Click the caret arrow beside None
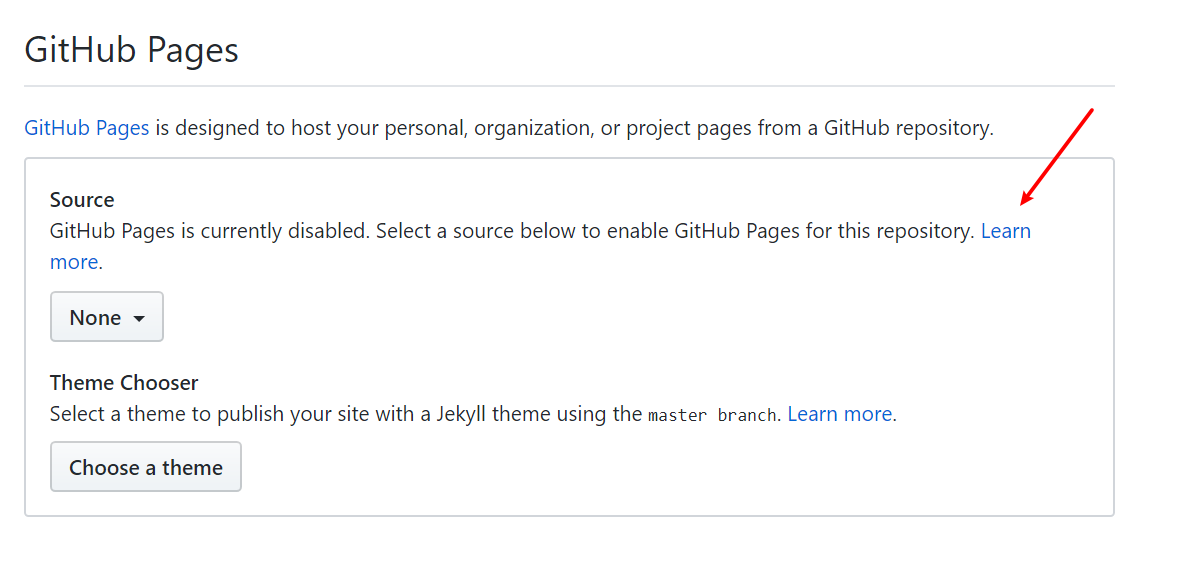 [139, 318]
